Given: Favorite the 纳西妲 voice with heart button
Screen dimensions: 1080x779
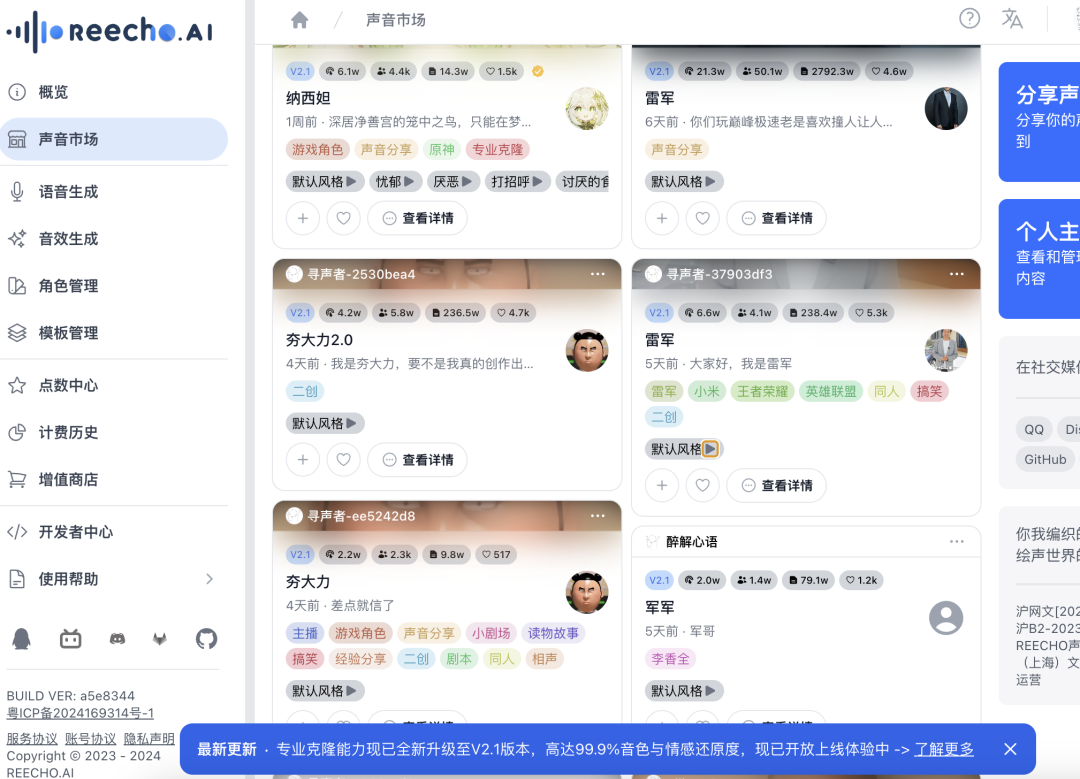Looking at the screenshot, I should tap(343, 218).
